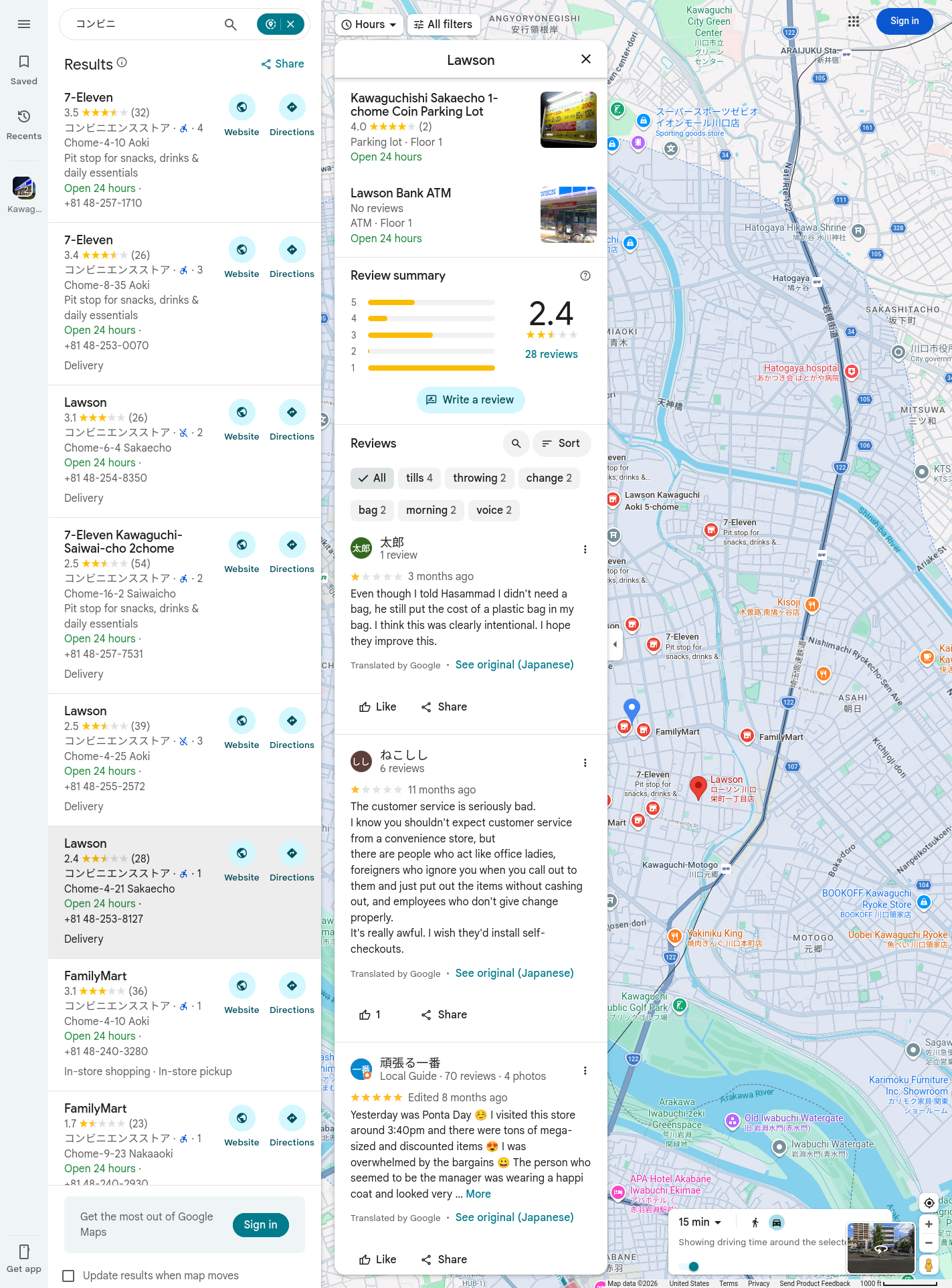The height and width of the screenshot is (1288, 952).
Task: Like 太郎's review
Action: pos(378,707)
